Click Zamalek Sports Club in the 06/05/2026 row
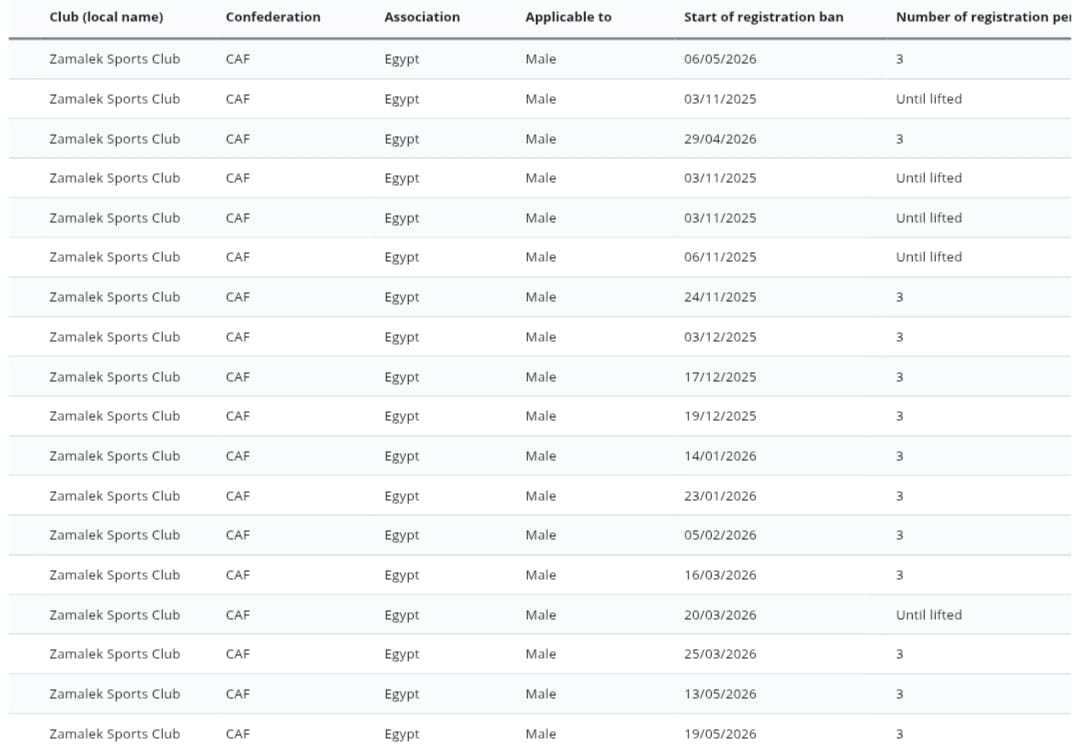 click(114, 59)
